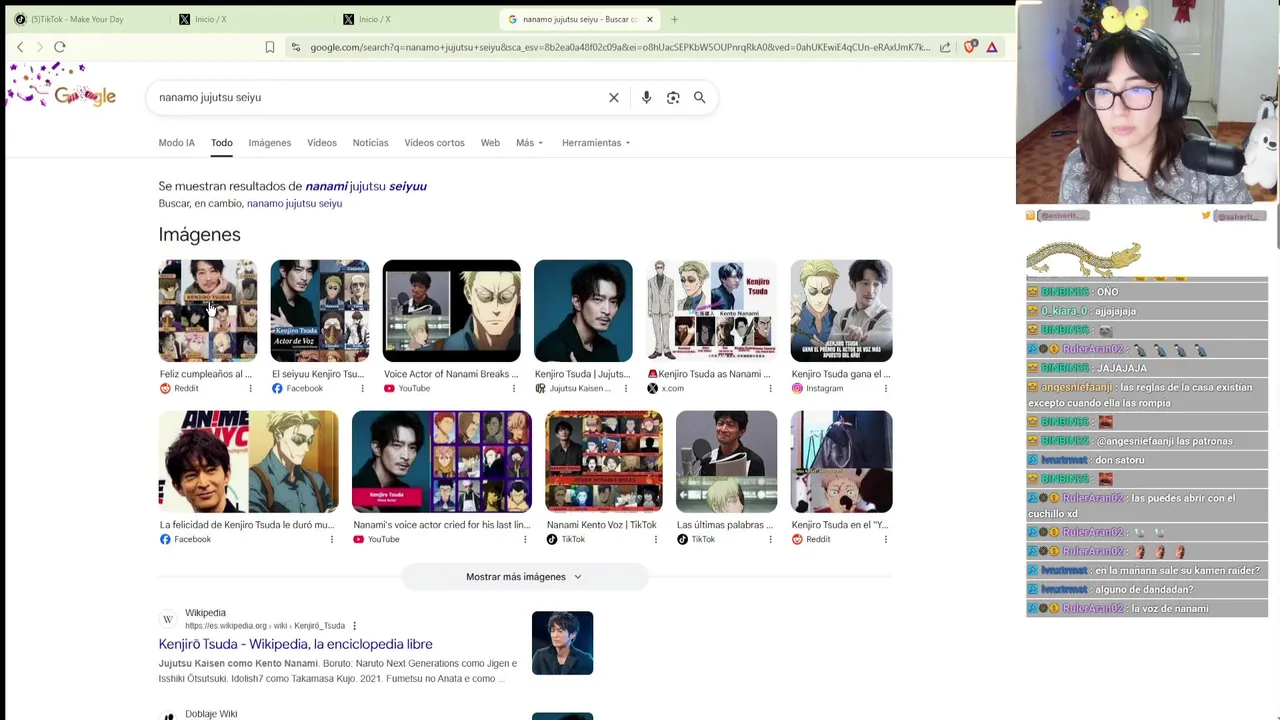Open options for Instagram image result
Viewport: 1280px width, 720px height.
pyautogui.click(x=886, y=388)
